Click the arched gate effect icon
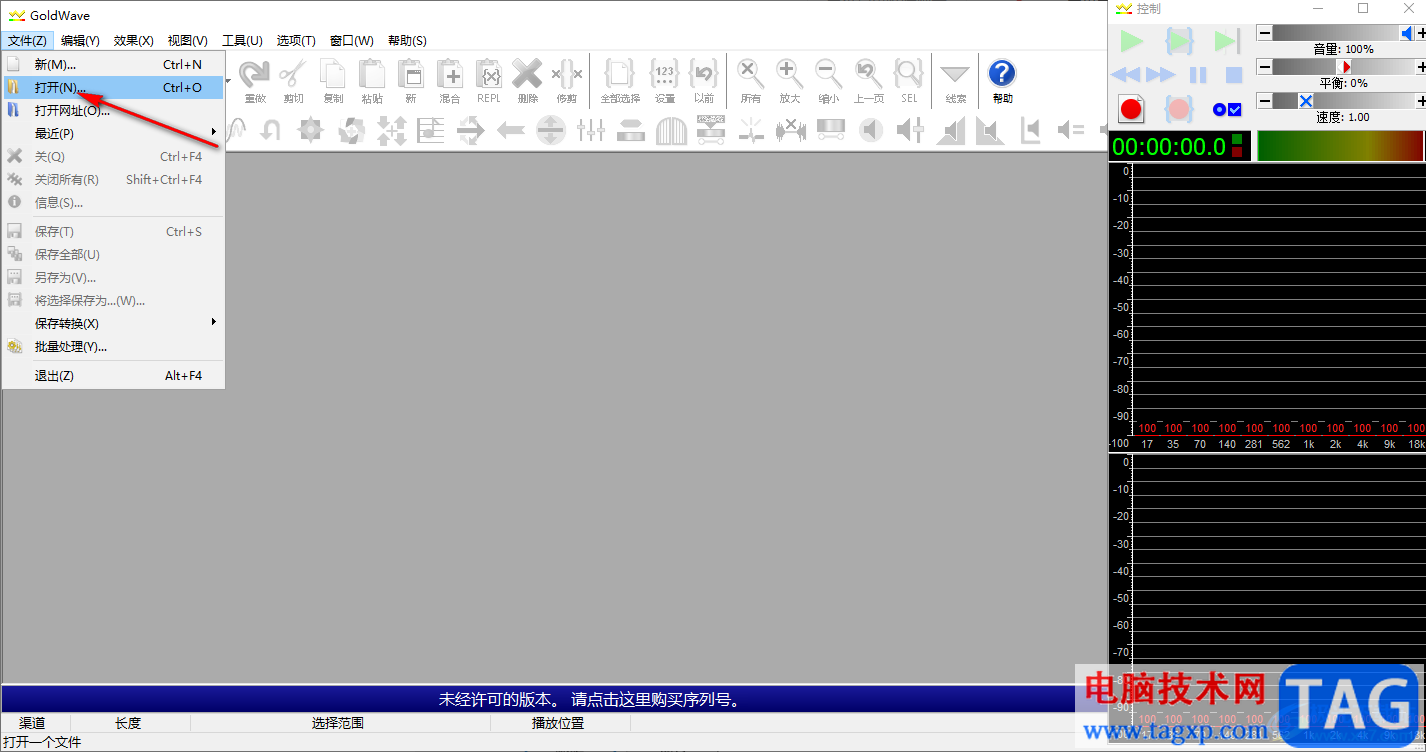 pos(671,130)
